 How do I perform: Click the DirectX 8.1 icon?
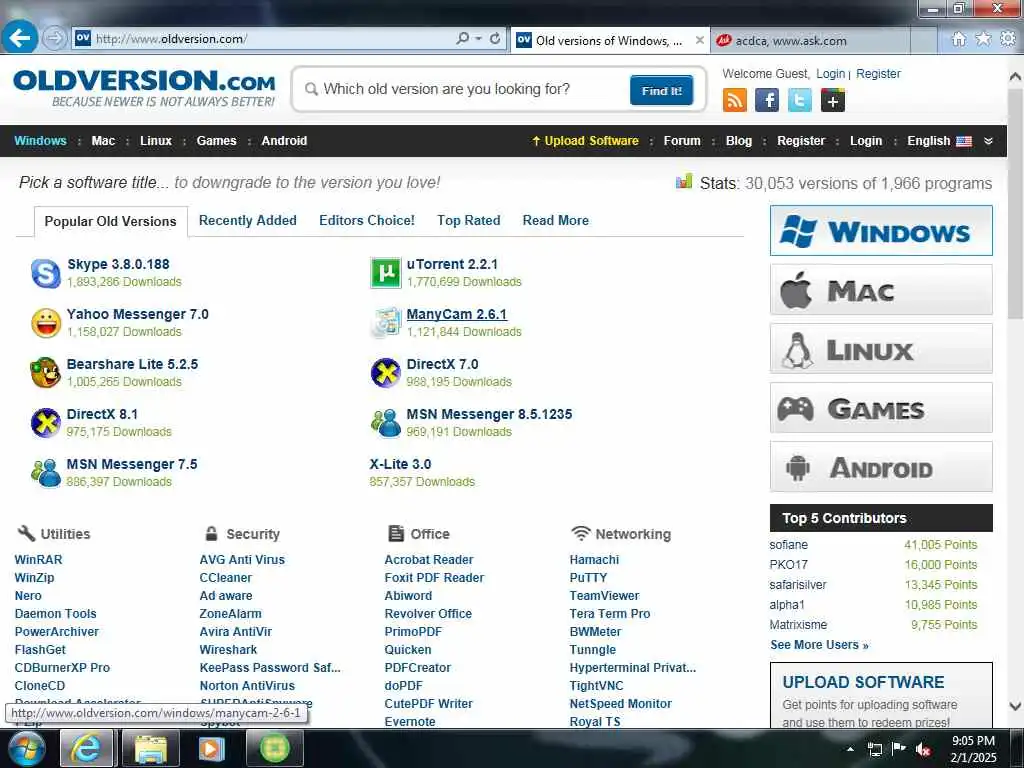(x=46, y=423)
